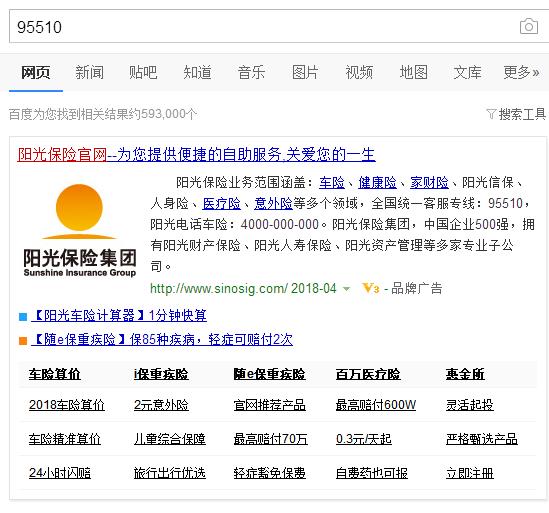Expand the 更多» menu
The image size is (549, 513).
tap(521, 72)
